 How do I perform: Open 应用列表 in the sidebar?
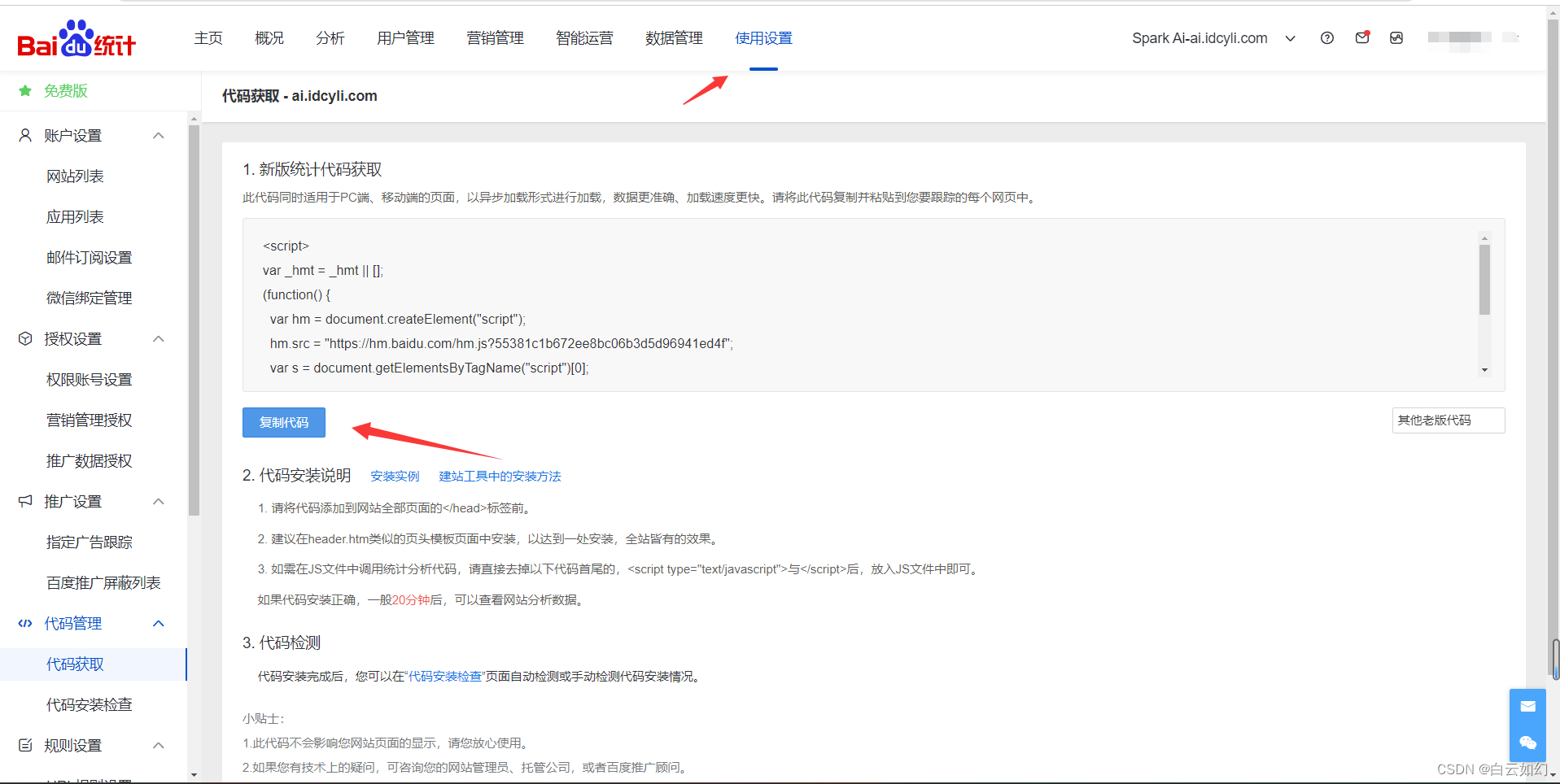(75, 217)
